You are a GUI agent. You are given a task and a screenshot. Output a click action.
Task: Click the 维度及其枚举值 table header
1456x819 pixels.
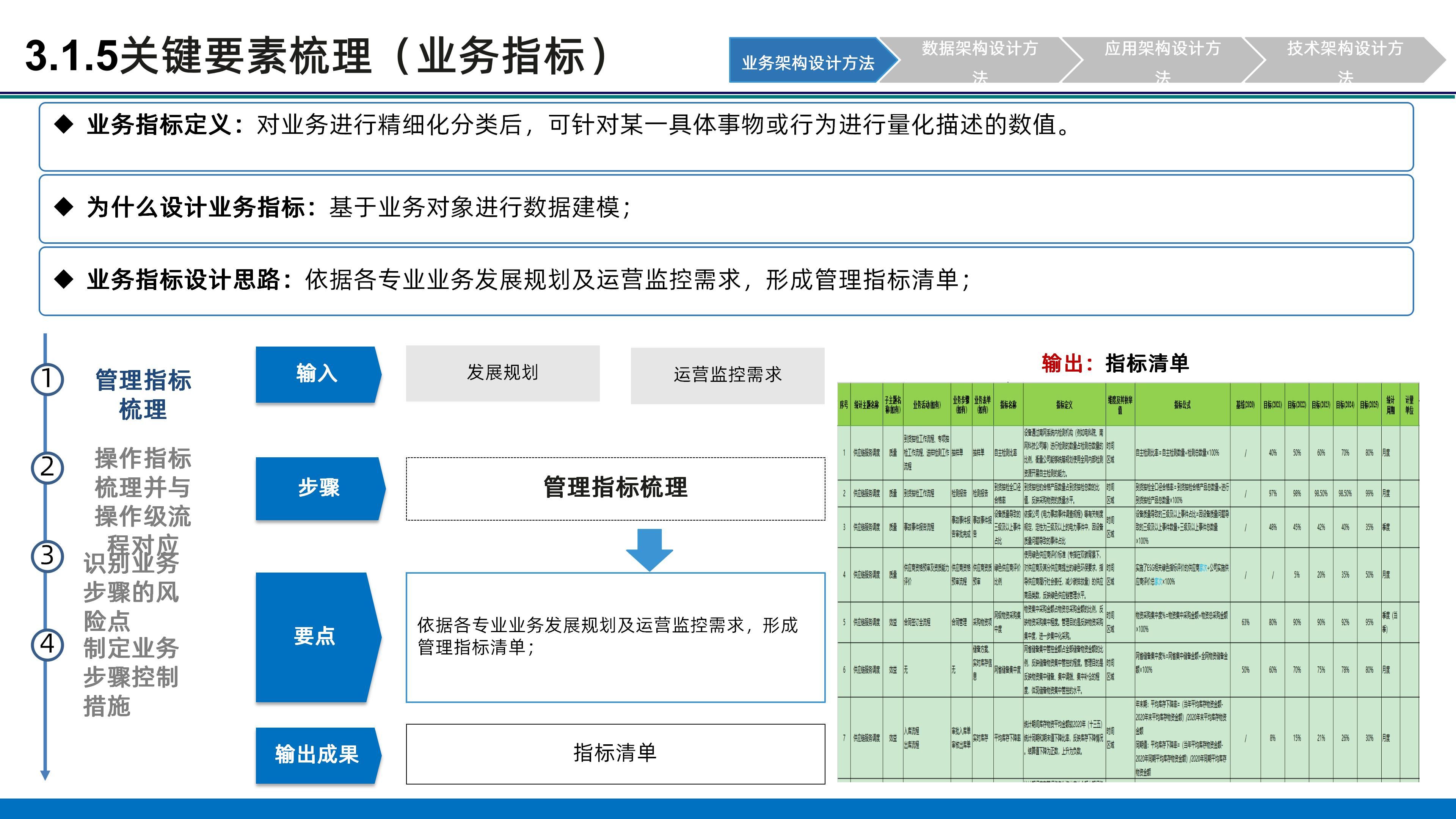(1120, 405)
